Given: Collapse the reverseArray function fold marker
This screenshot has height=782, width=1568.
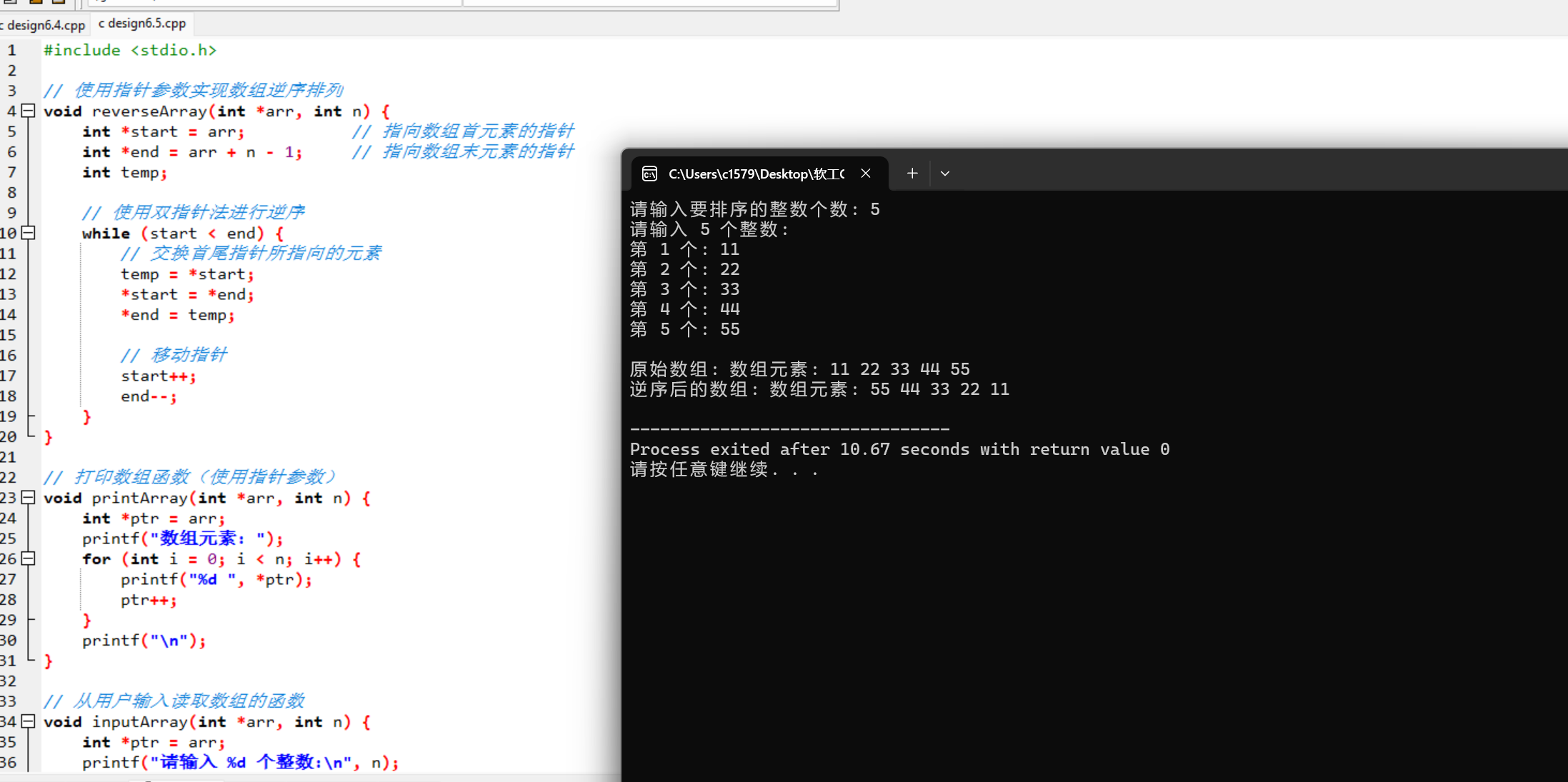Looking at the screenshot, I should click(x=29, y=111).
